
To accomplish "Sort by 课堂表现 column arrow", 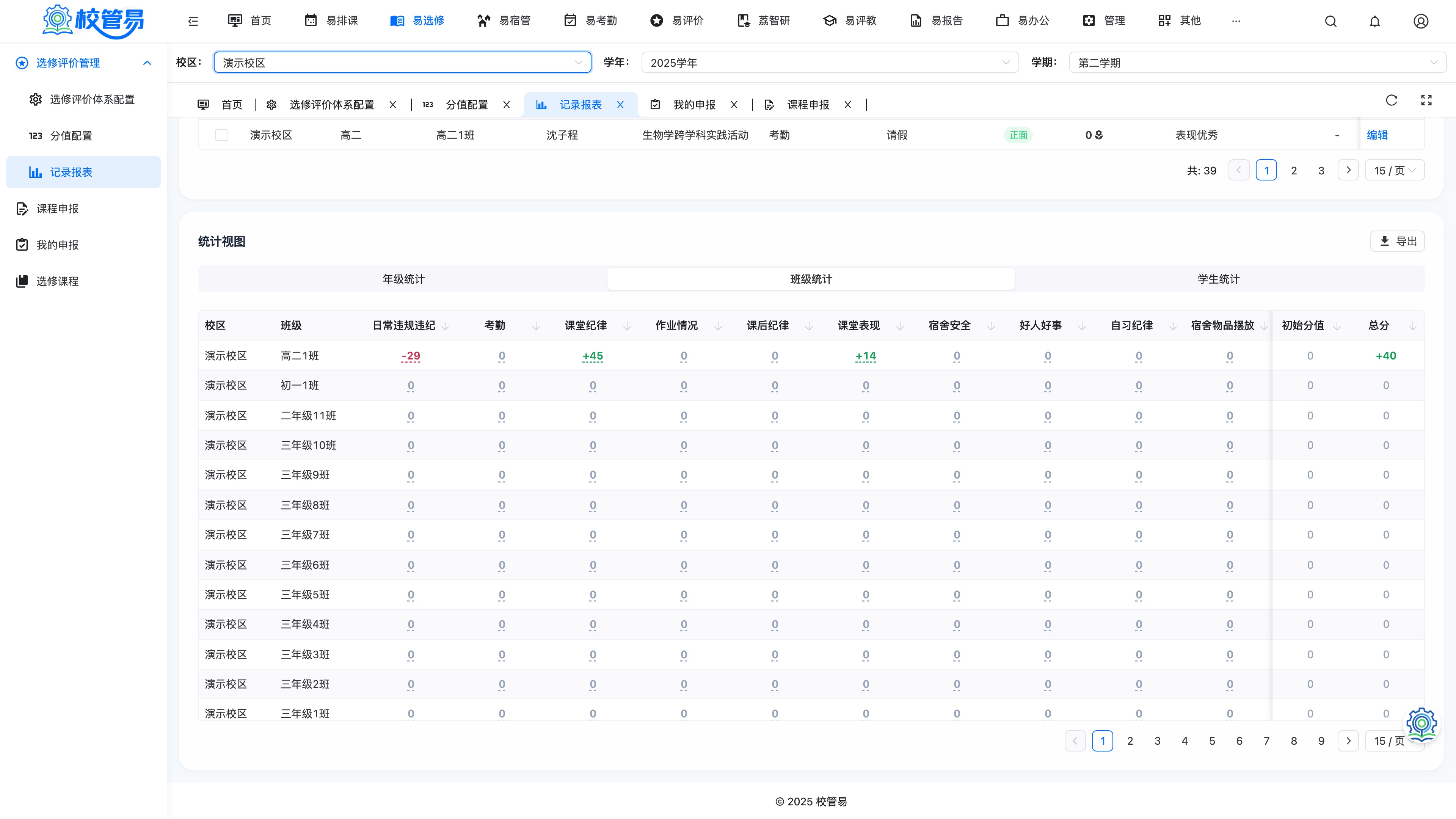I will (900, 326).
